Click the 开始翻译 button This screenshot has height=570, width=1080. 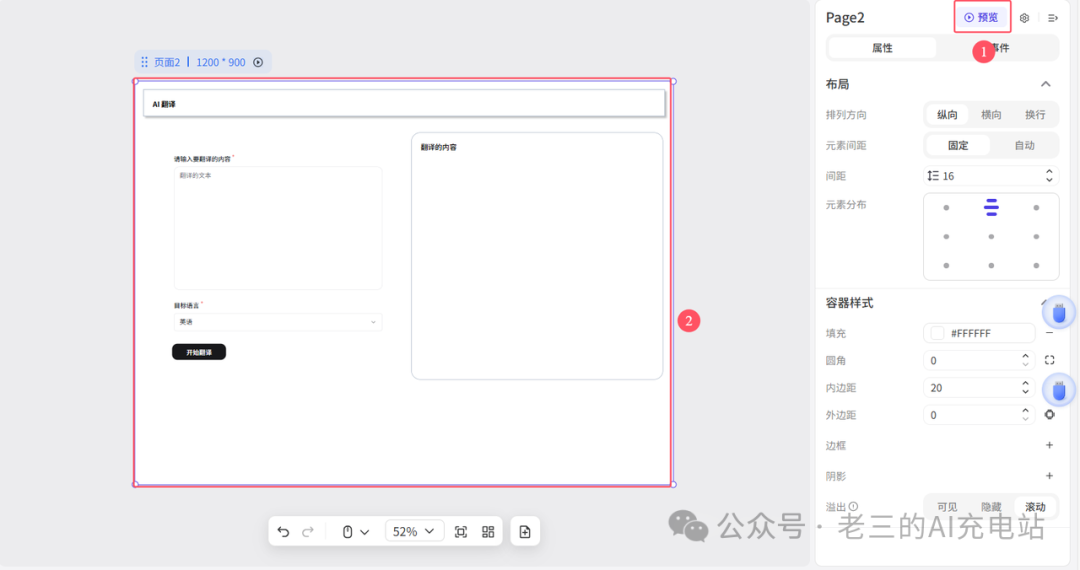click(x=199, y=352)
